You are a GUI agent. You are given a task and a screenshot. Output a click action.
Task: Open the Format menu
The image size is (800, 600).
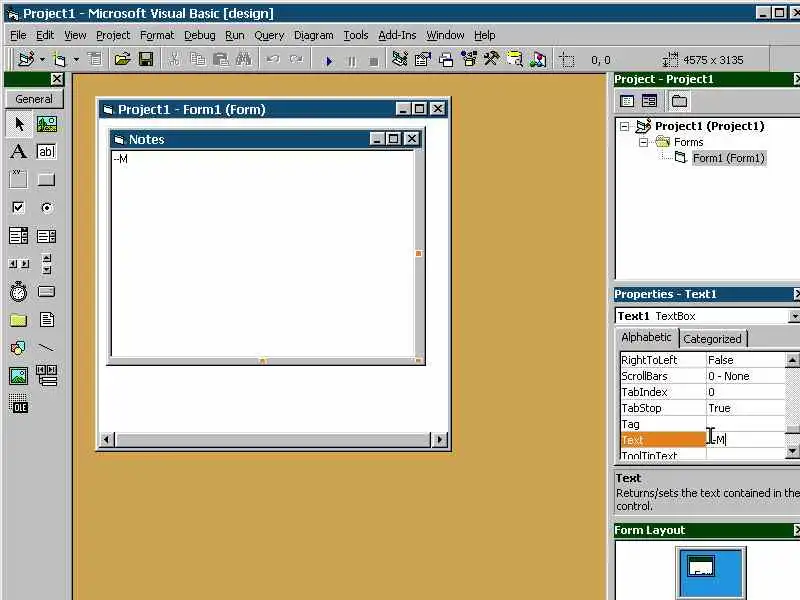click(157, 35)
